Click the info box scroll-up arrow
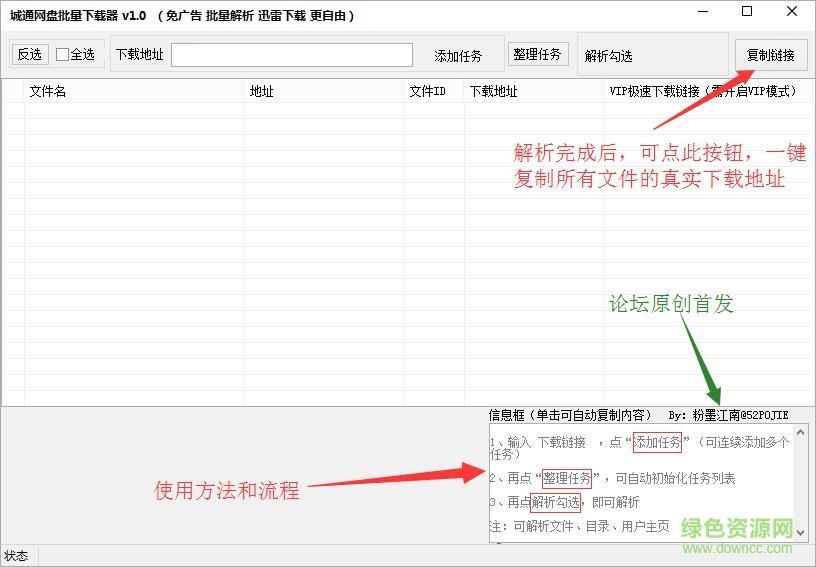The height and width of the screenshot is (567, 816). (x=800, y=432)
